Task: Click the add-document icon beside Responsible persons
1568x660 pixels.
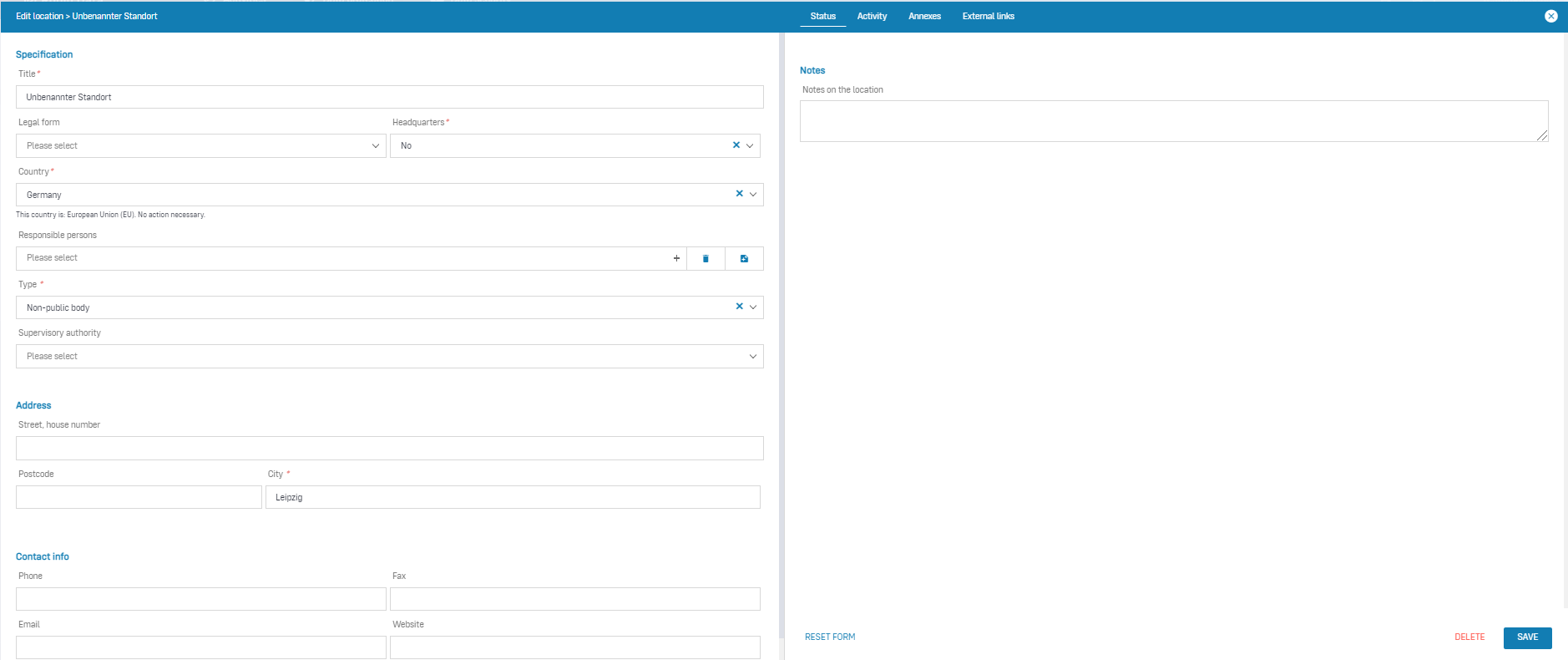Action: coord(744,258)
